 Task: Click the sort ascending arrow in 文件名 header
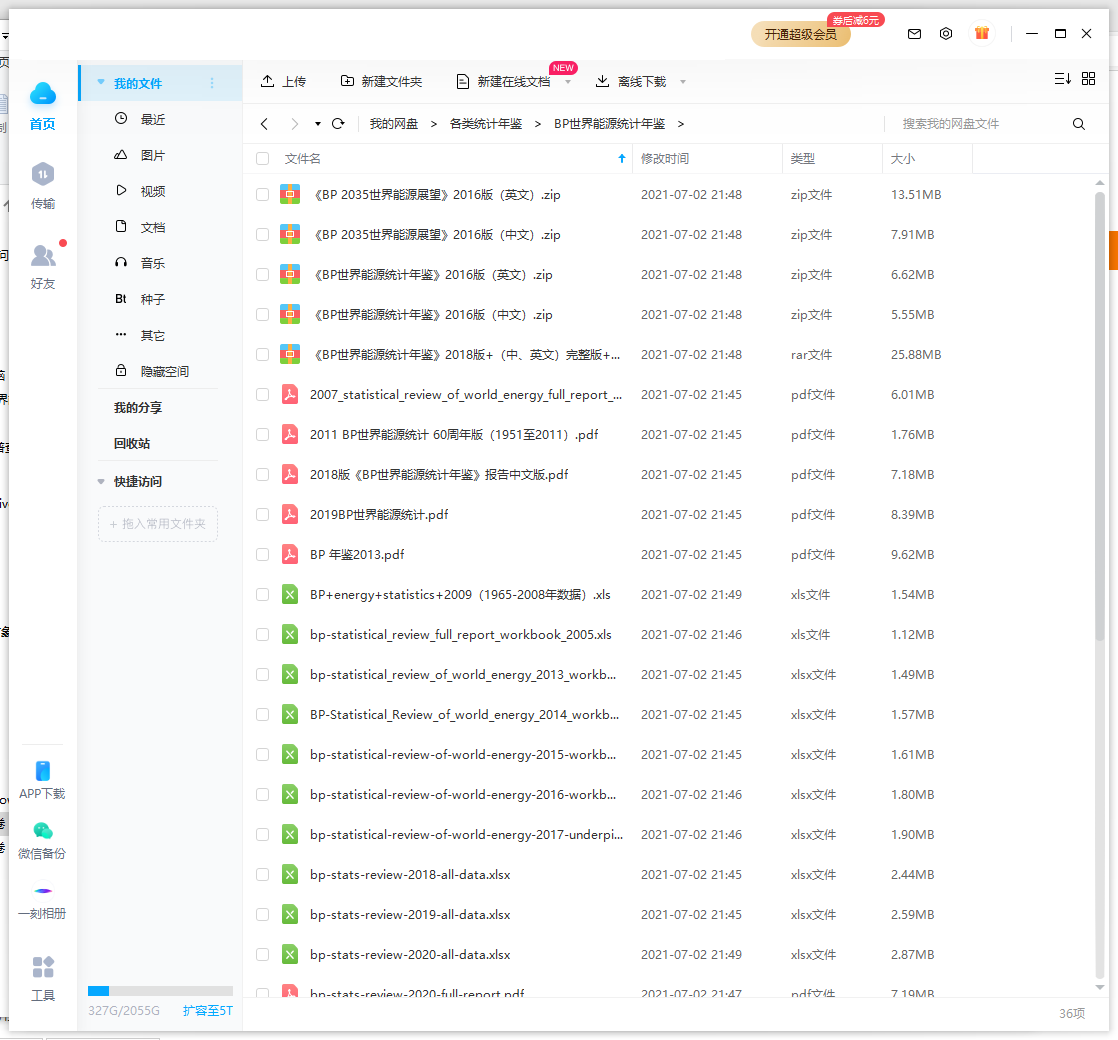tap(622, 158)
